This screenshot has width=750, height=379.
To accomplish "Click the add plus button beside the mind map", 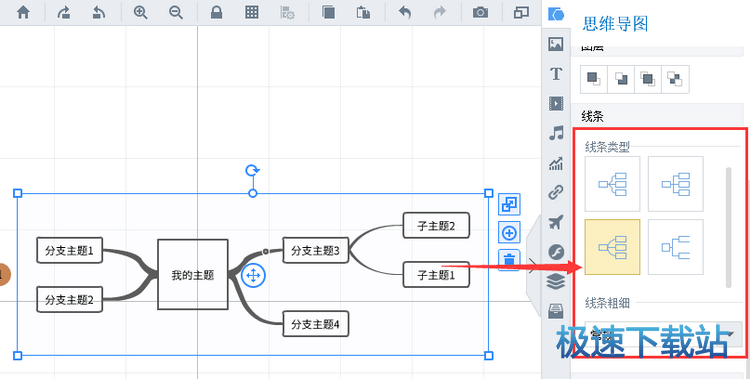I will click(509, 233).
